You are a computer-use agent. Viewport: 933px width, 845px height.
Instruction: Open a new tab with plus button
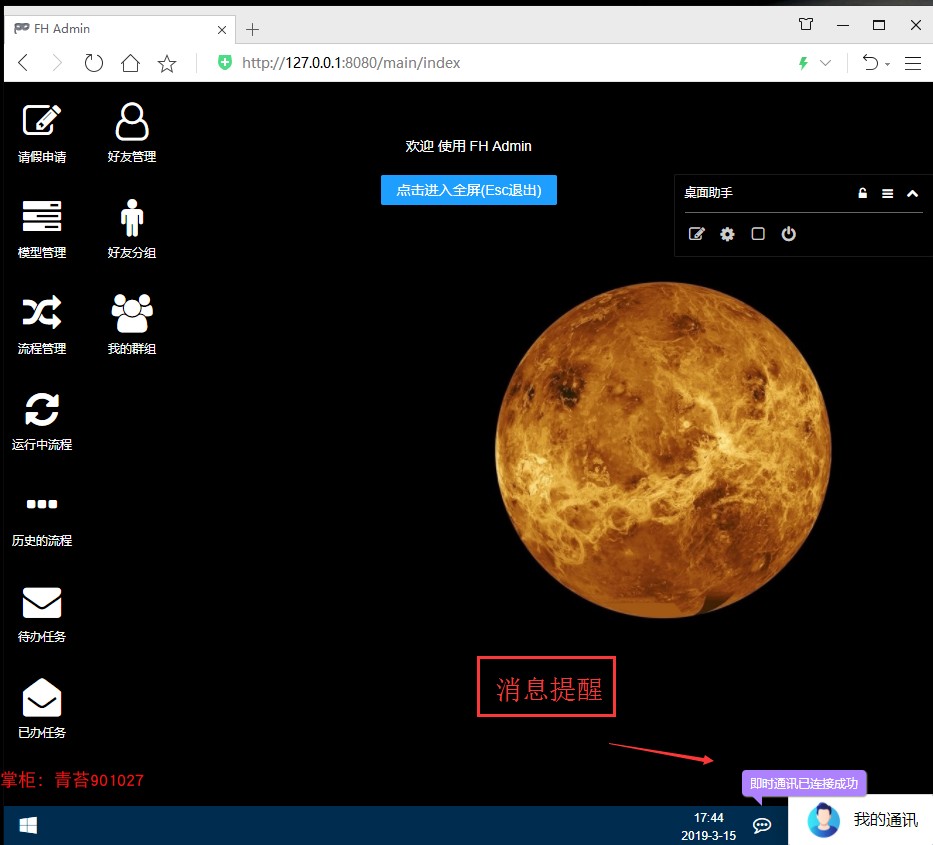[252, 29]
